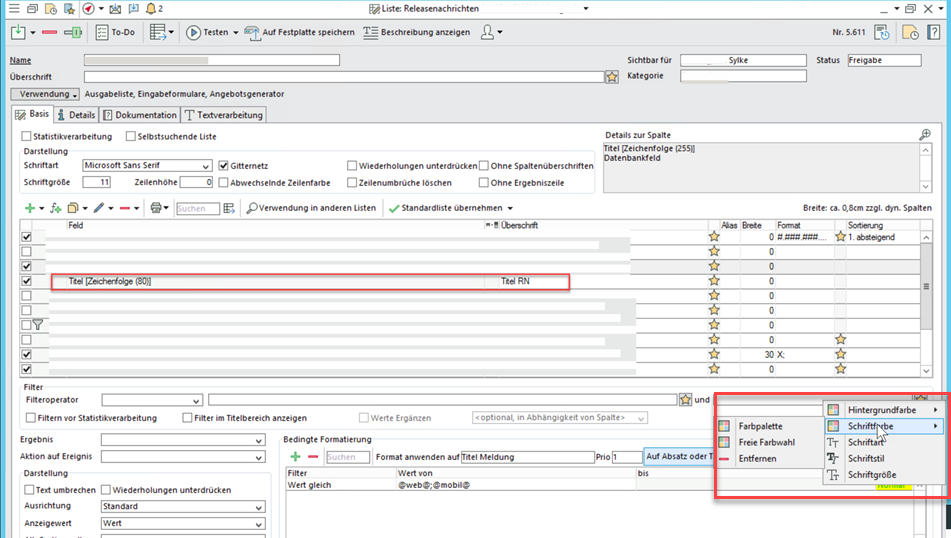Screen dimensions: 951x538
Task: Click the printer icon in the field list toolbar
Action: (x=156, y=208)
